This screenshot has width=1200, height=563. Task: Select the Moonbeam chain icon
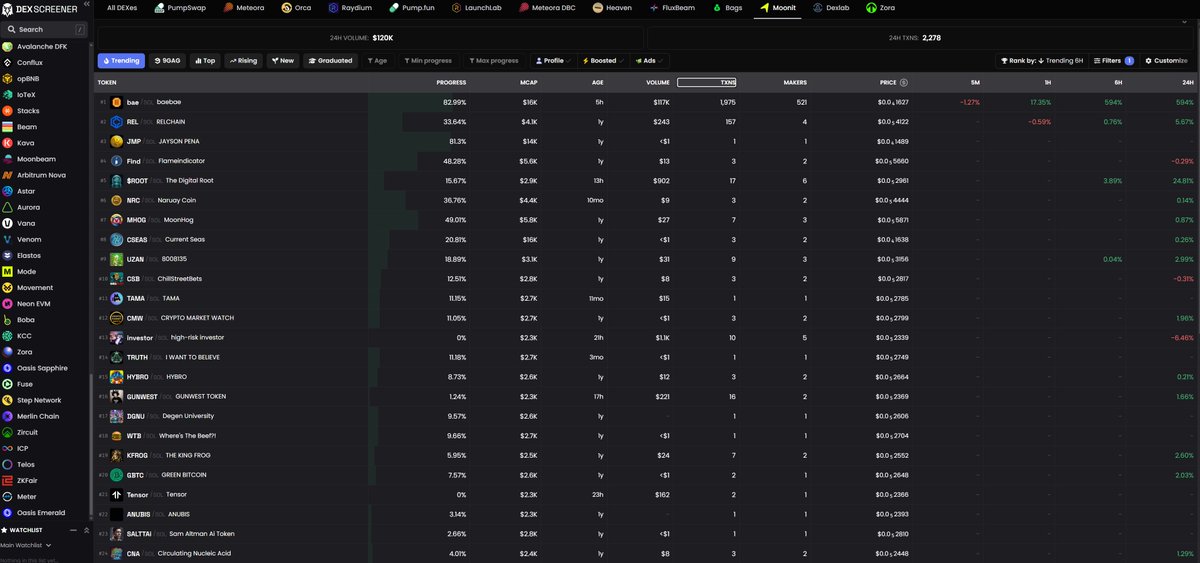7,159
